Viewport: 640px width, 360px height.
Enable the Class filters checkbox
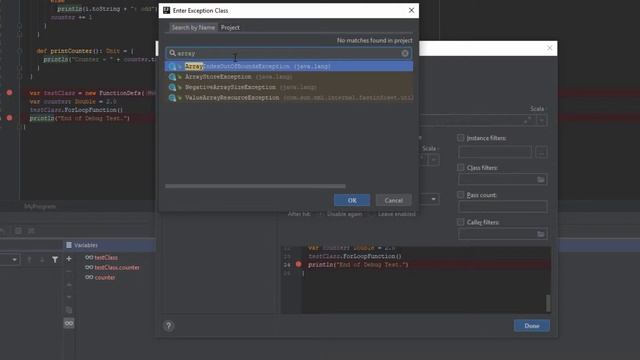coord(461,167)
